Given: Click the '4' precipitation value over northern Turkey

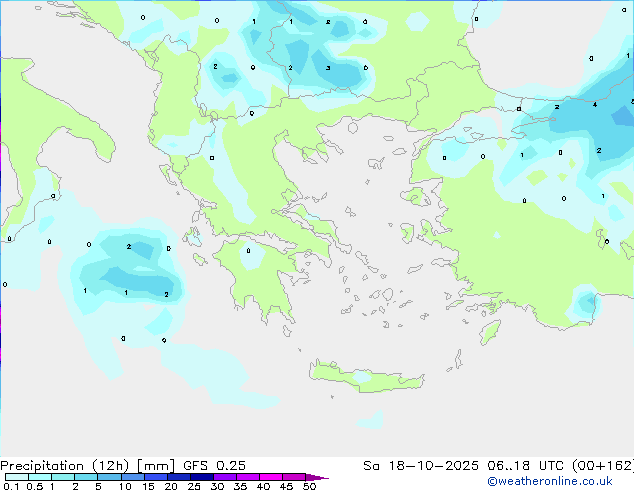Looking at the screenshot, I should tap(594, 105).
